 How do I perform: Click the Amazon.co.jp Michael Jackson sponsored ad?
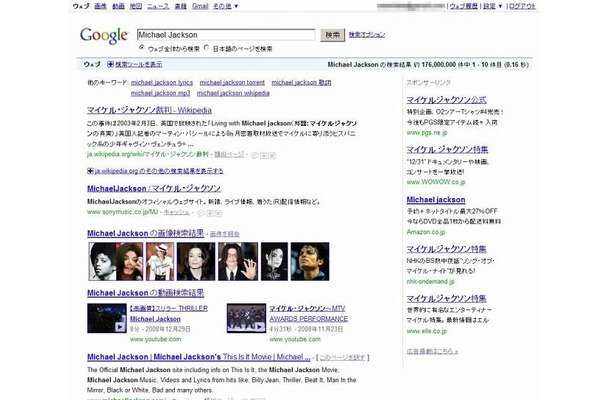435,200
